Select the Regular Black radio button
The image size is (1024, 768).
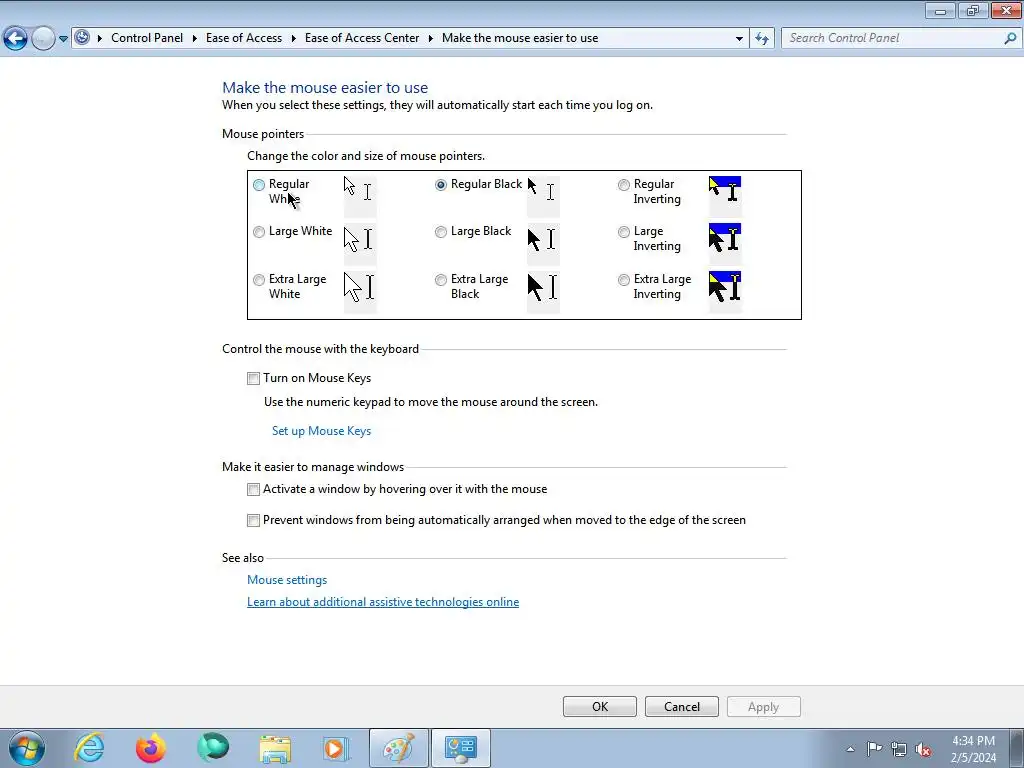(441, 185)
